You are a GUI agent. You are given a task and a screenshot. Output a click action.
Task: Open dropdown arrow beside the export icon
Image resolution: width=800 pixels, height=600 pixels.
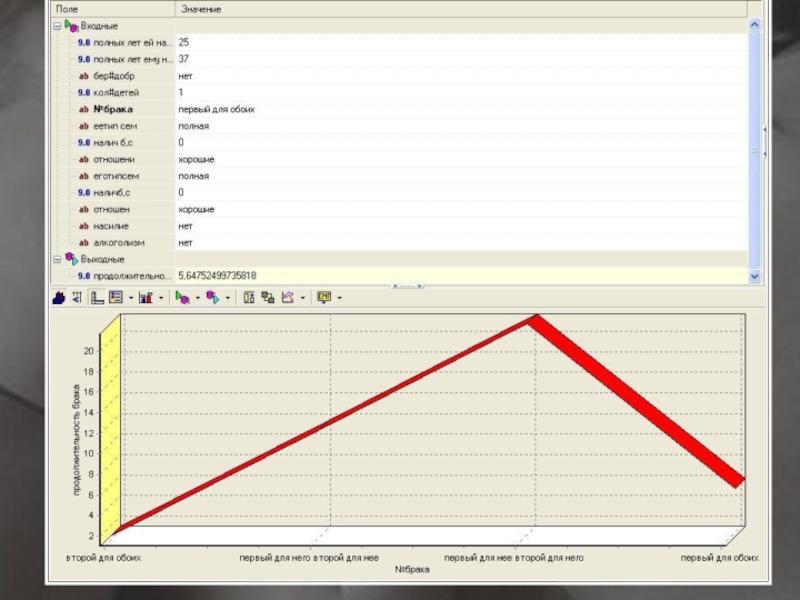(340, 297)
